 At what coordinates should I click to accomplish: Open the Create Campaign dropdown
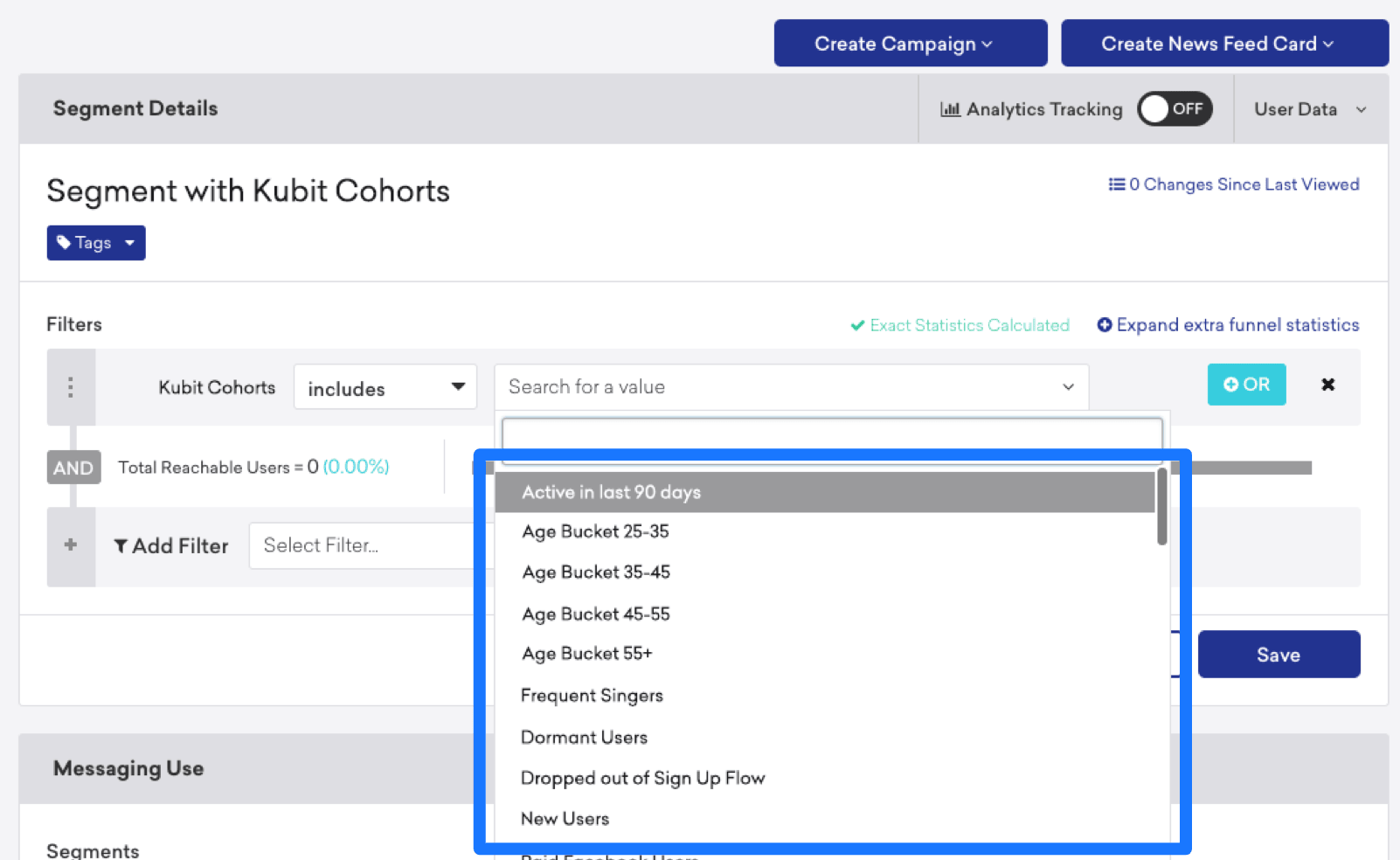click(x=910, y=44)
